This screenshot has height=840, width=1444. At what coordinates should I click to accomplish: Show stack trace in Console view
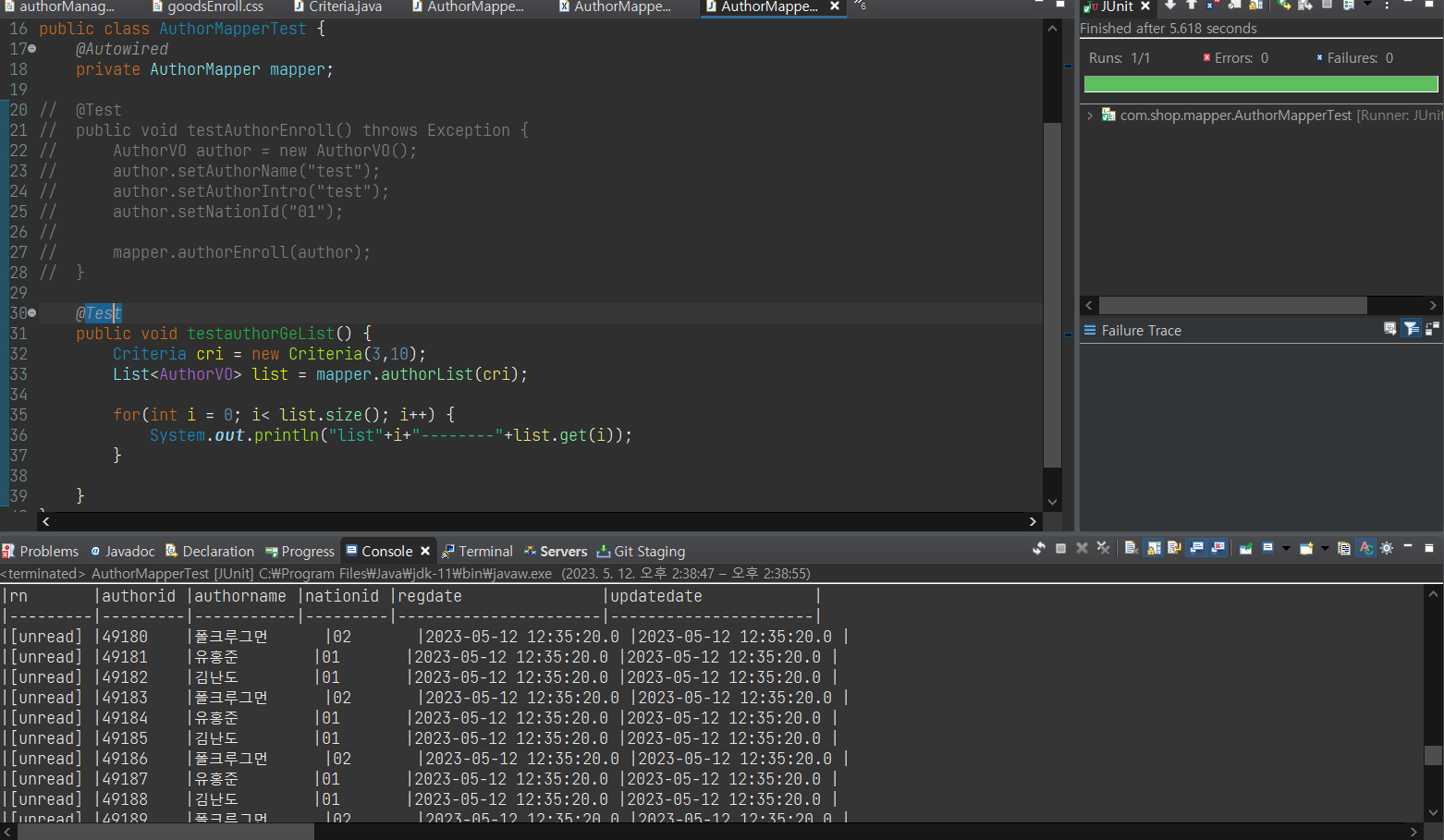coord(1389,329)
